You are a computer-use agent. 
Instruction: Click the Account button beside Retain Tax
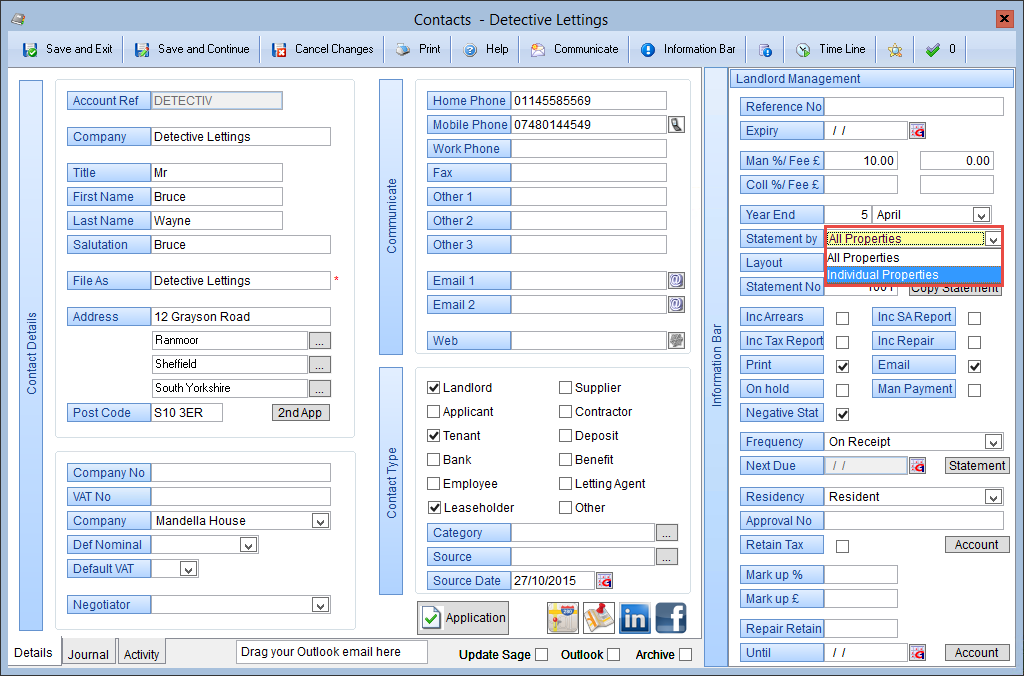tap(977, 545)
